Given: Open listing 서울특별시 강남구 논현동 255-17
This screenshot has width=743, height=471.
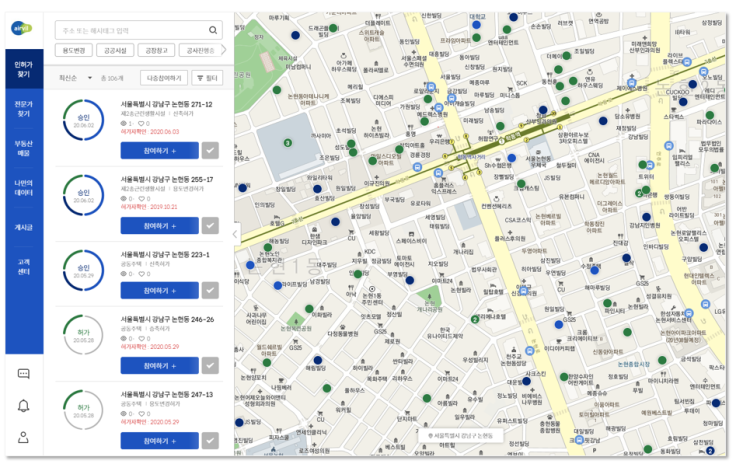Looking at the screenshot, I should 167,180.
